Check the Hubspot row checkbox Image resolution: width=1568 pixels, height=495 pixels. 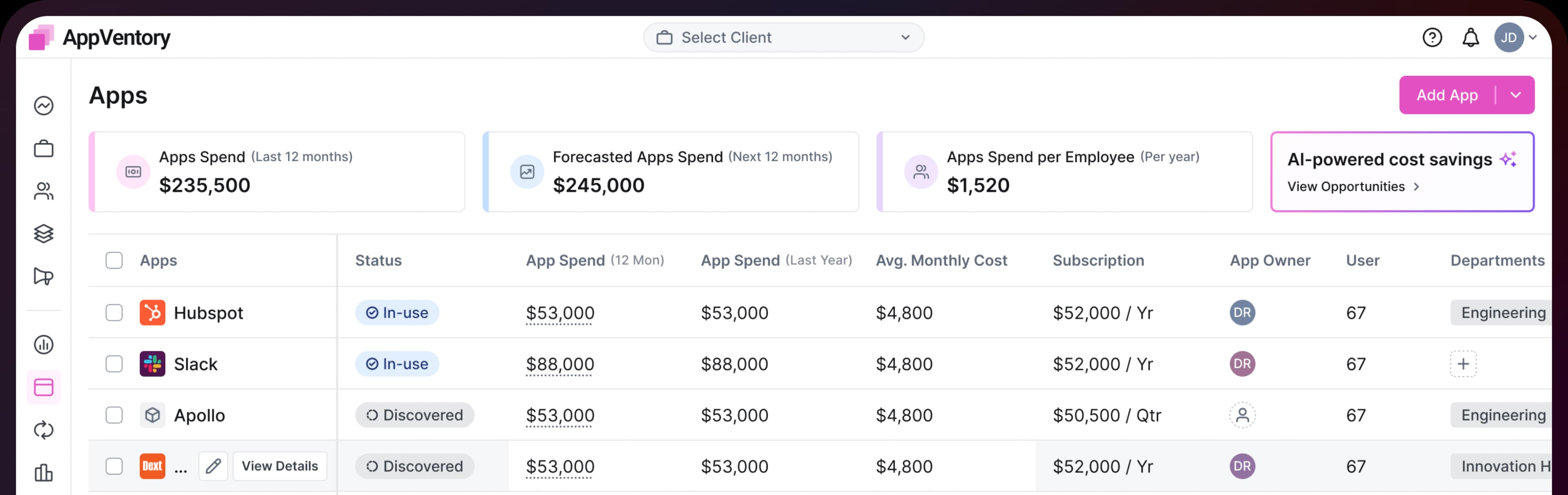click(114, 313)
